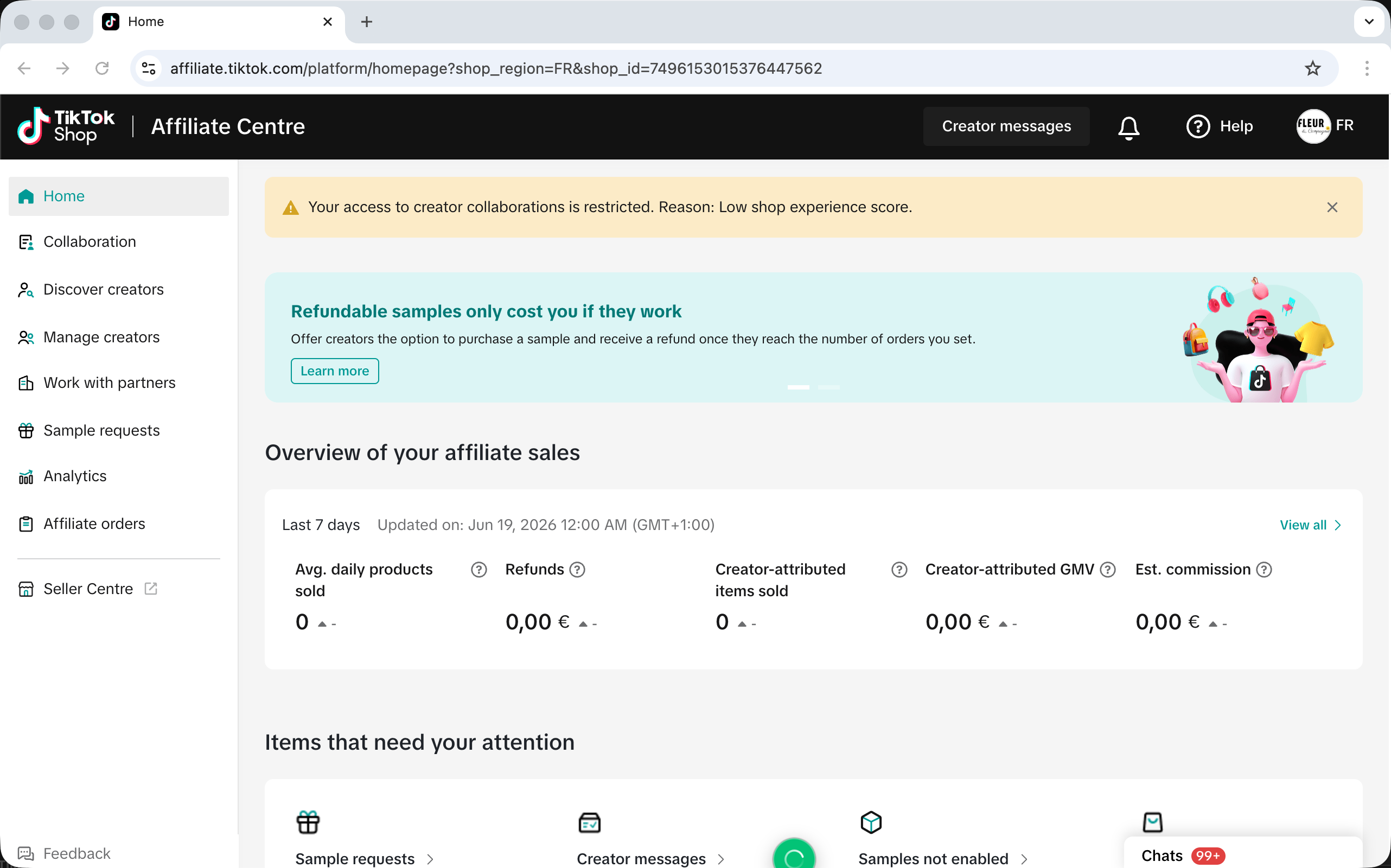Click the Help question mark icon

click(1197, 126)
